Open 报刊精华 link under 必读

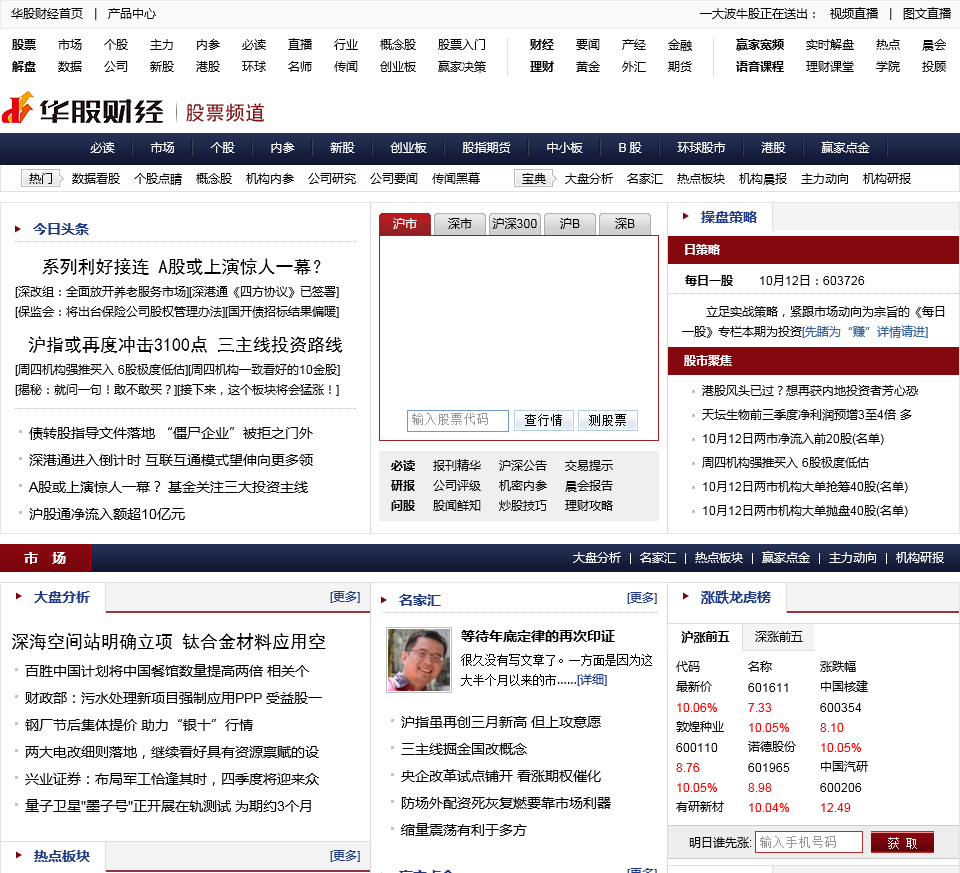457,465
